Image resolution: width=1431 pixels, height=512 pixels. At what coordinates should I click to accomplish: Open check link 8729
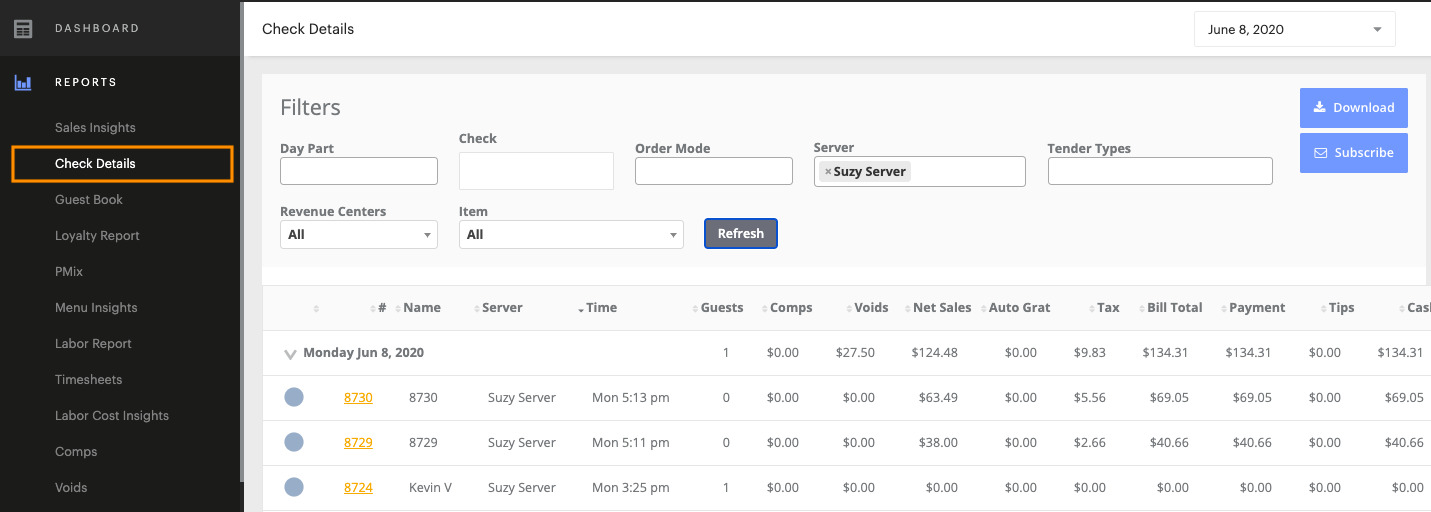tap(358, 443)
